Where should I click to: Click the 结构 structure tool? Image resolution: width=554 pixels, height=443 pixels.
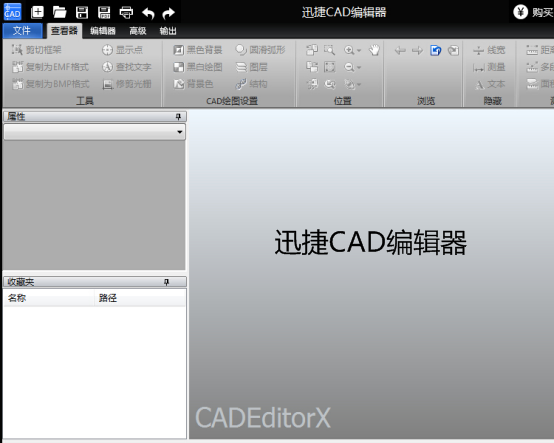pyautogui.click(x=252, y=84)
